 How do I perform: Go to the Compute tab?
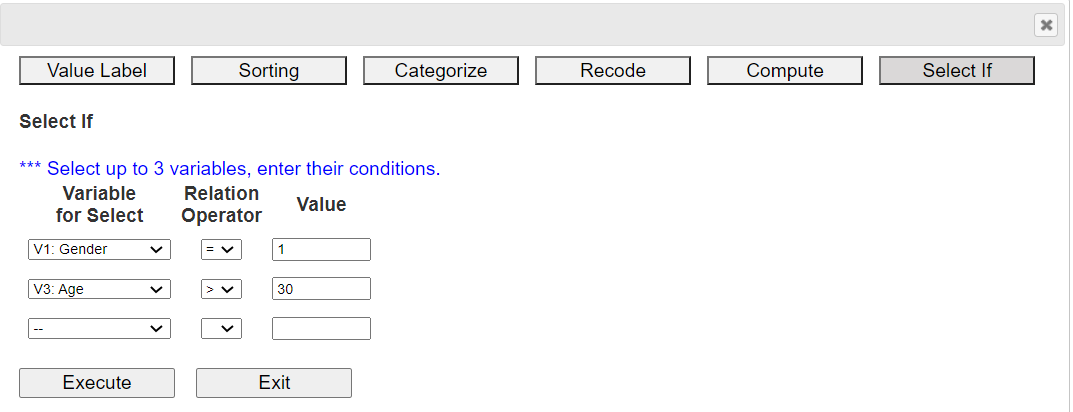point(785,70)
